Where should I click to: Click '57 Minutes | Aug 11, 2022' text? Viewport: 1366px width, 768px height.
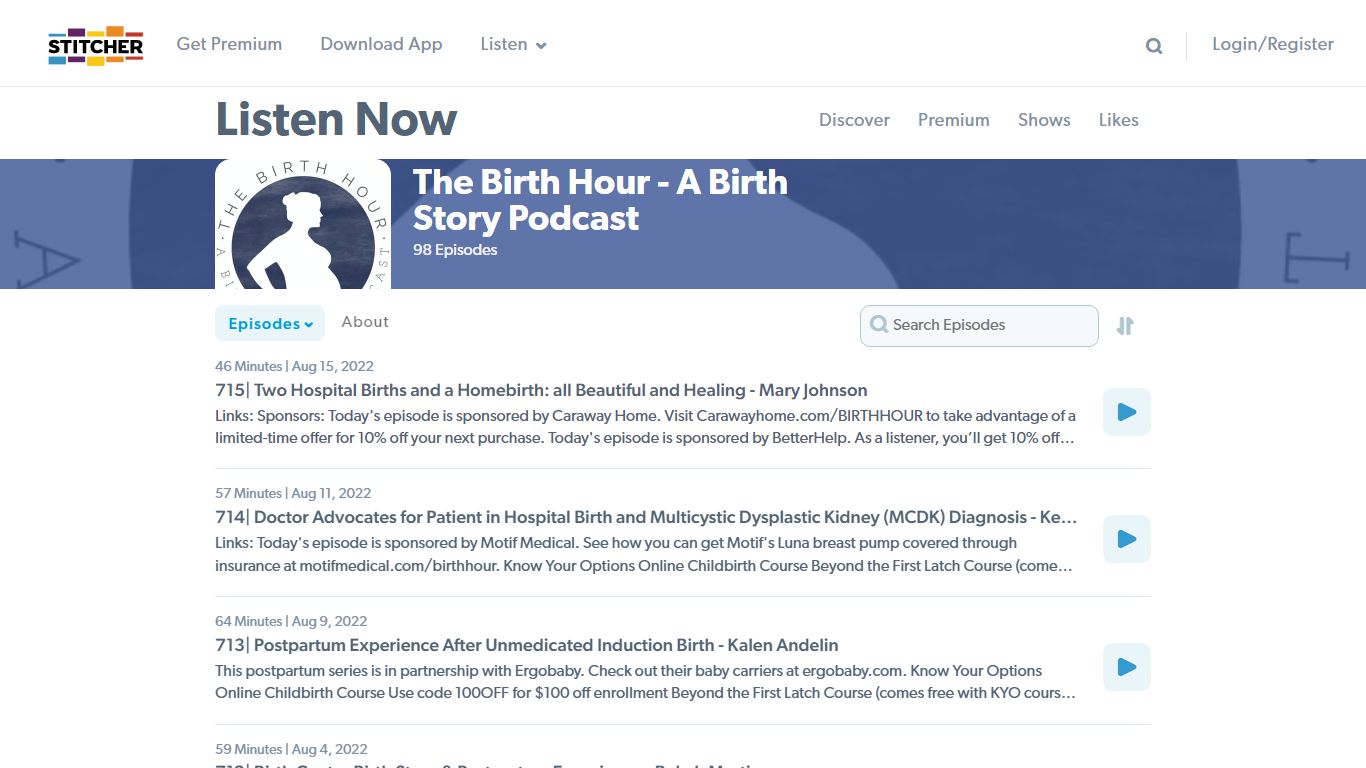(293, 493)
